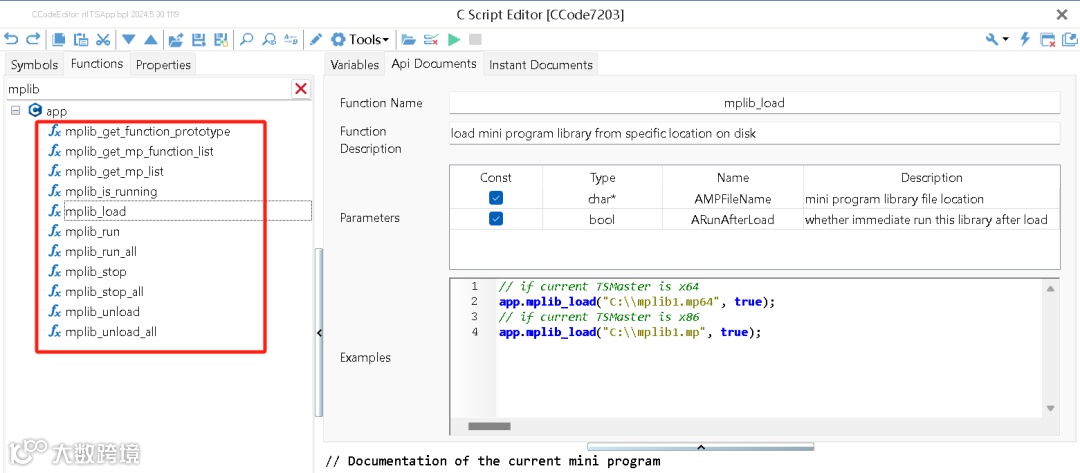Image resolution: width=1080 pixels, height=473 pixels.
Task: Click the down triangle toolbar icon
Action: tap(129, 39)
